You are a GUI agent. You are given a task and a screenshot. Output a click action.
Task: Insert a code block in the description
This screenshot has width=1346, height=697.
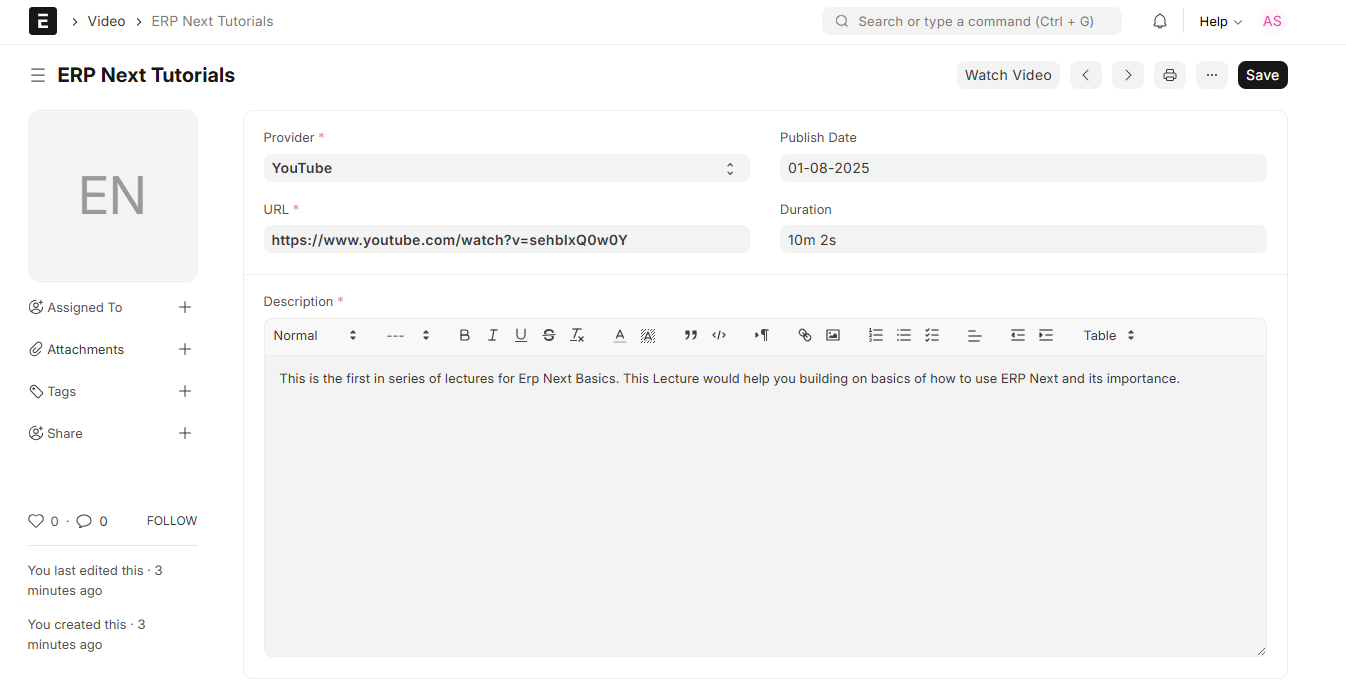pyautogui.click(x=719, y=335)
